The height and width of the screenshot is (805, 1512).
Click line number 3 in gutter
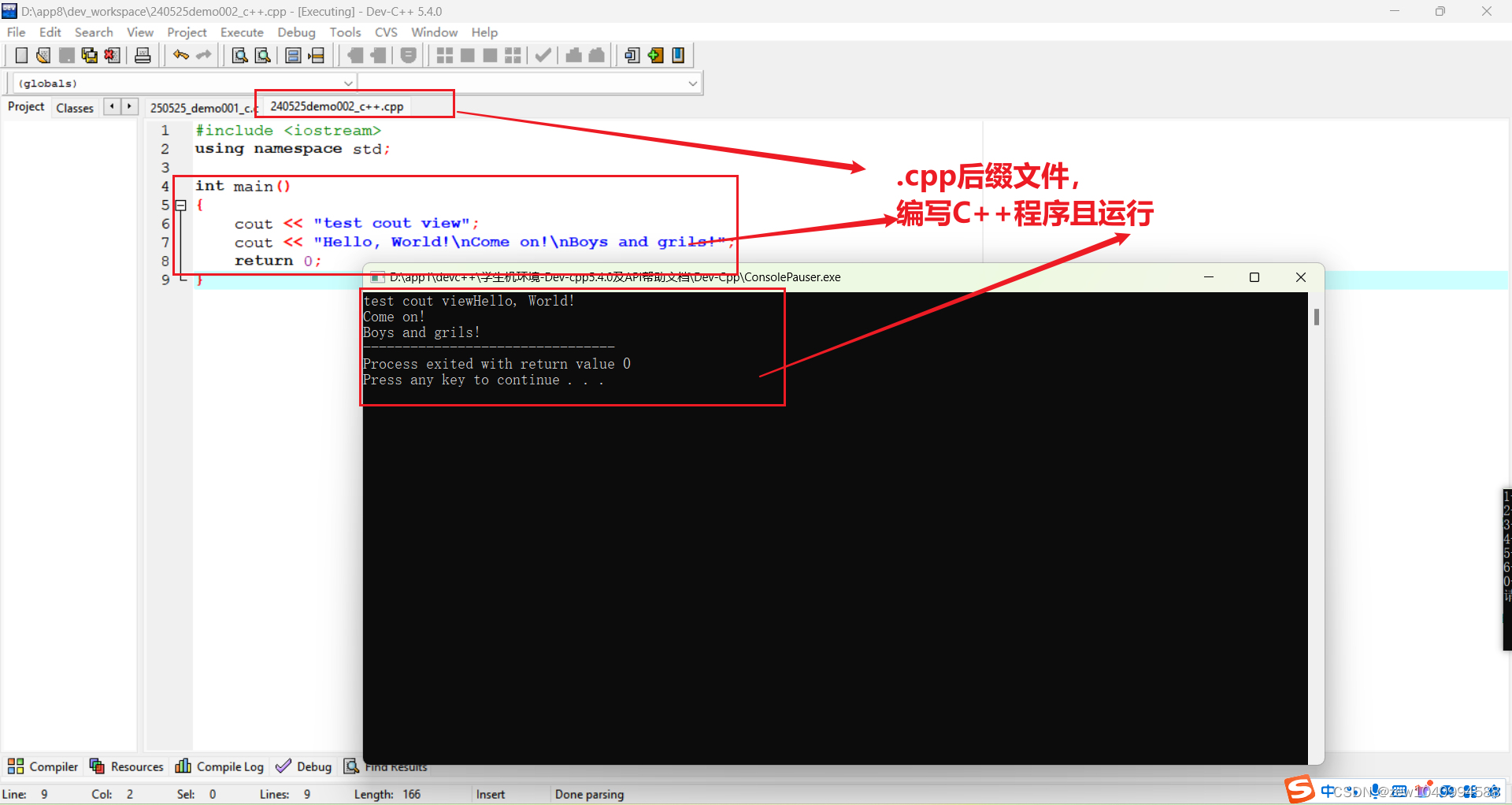pyautogui.click(x=165, y=168)
